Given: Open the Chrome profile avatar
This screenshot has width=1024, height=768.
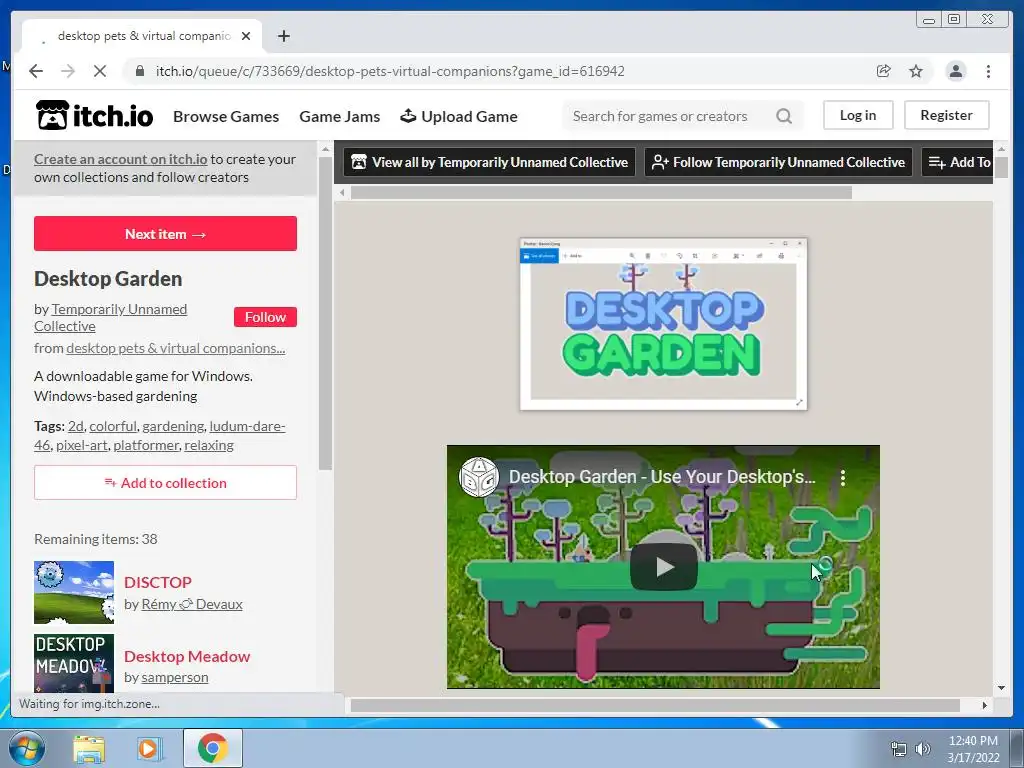Looking at the screenshot, I should [955, 71].
